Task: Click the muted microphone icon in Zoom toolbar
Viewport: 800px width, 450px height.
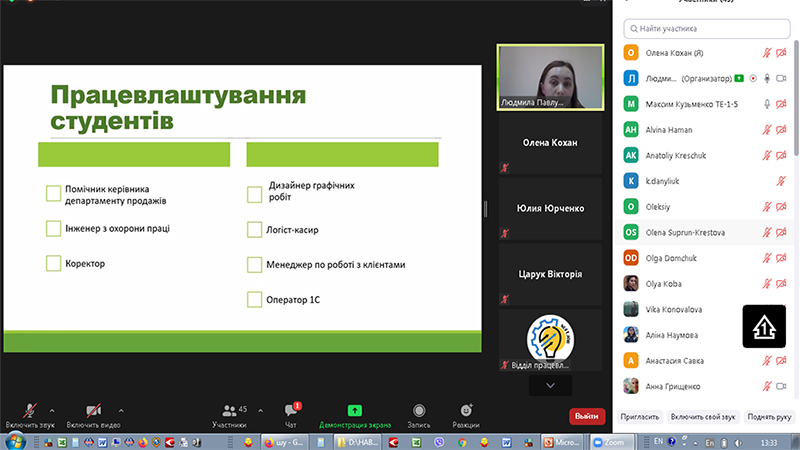Action: 30,411
